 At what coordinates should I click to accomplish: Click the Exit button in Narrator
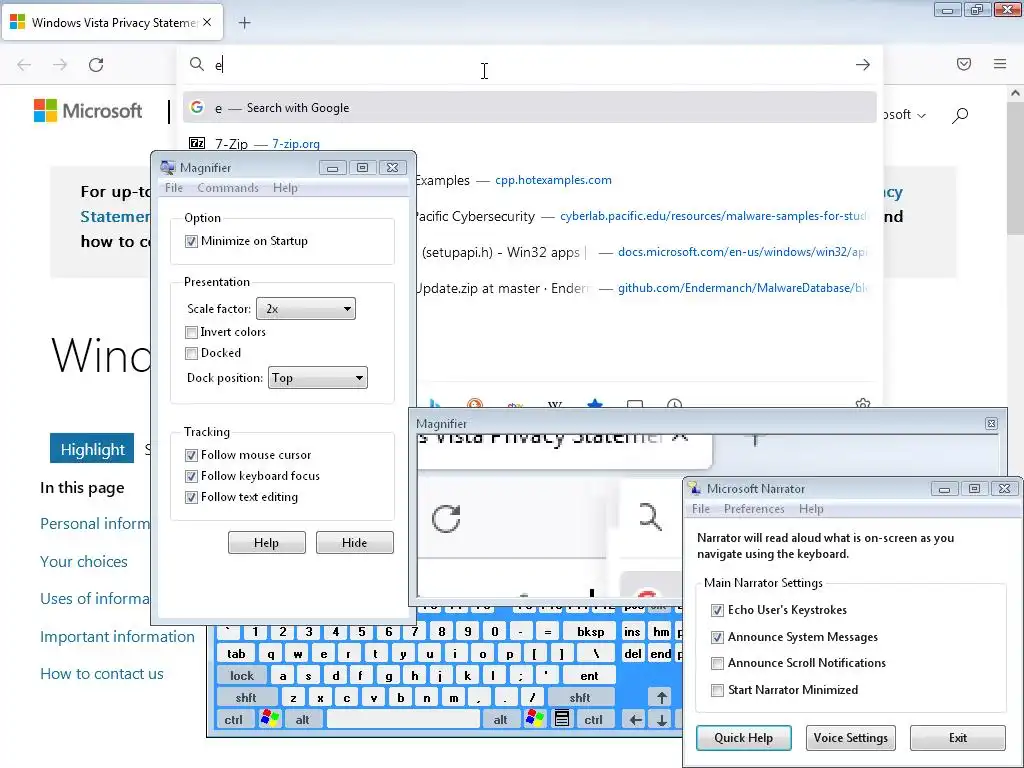click(x=957, y=738)
